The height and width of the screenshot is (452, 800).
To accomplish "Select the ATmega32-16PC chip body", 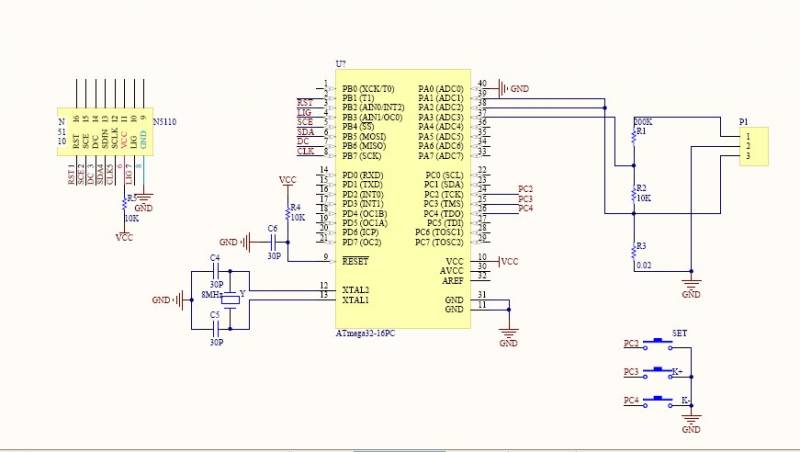I will [x=403, y=199].
